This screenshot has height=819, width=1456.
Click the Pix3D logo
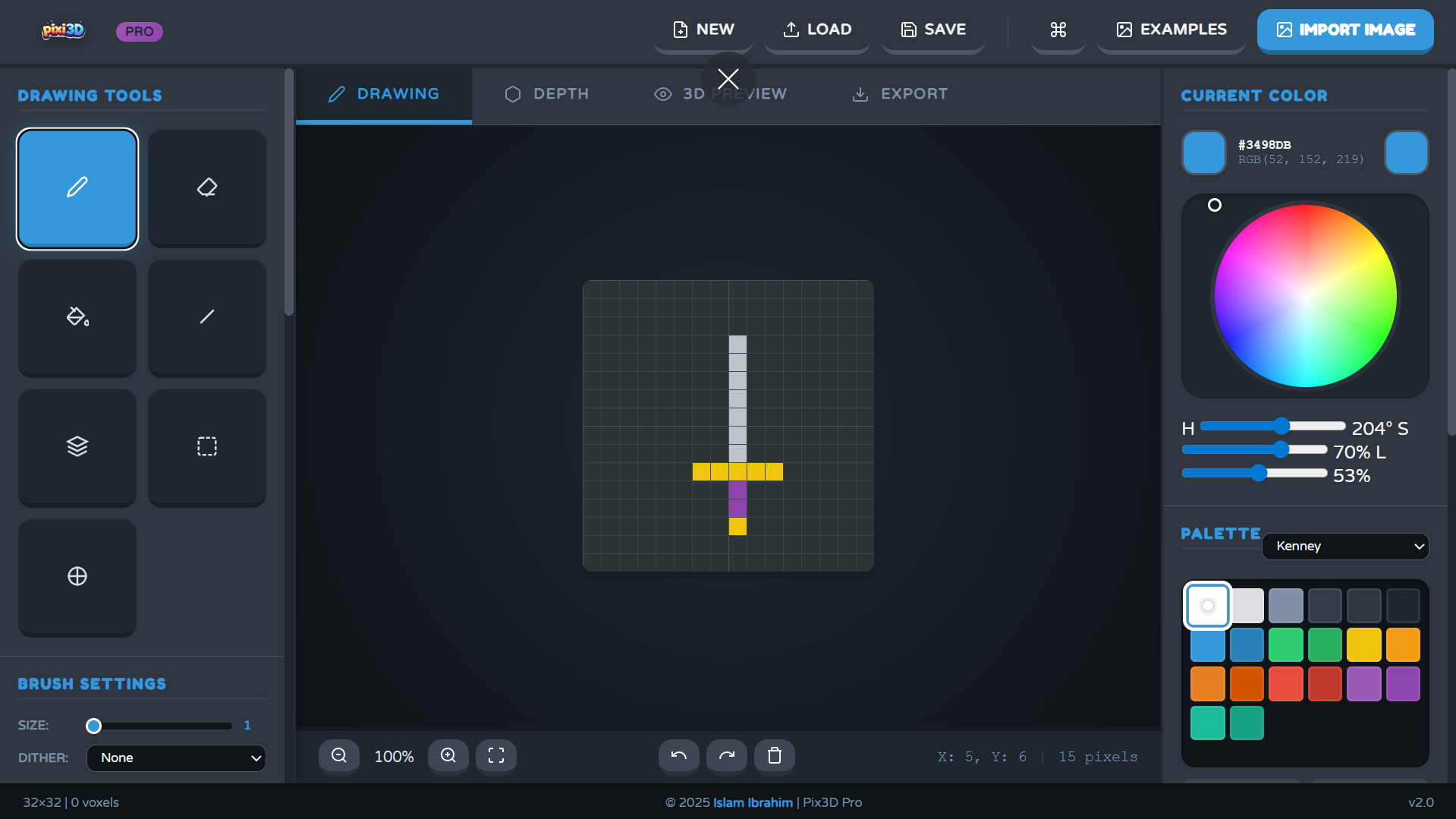point(63,30)
